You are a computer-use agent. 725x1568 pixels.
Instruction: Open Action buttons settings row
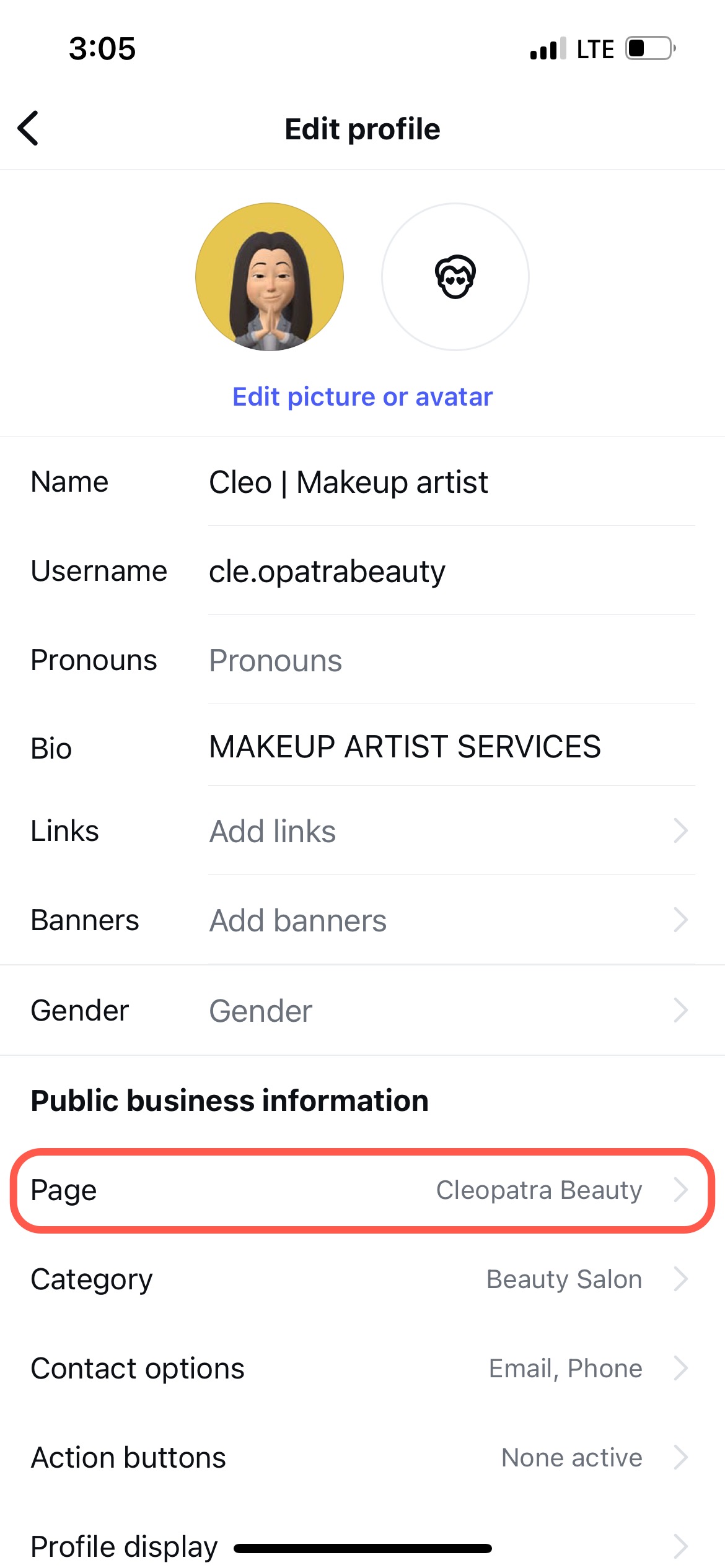tap(362, 1458)
